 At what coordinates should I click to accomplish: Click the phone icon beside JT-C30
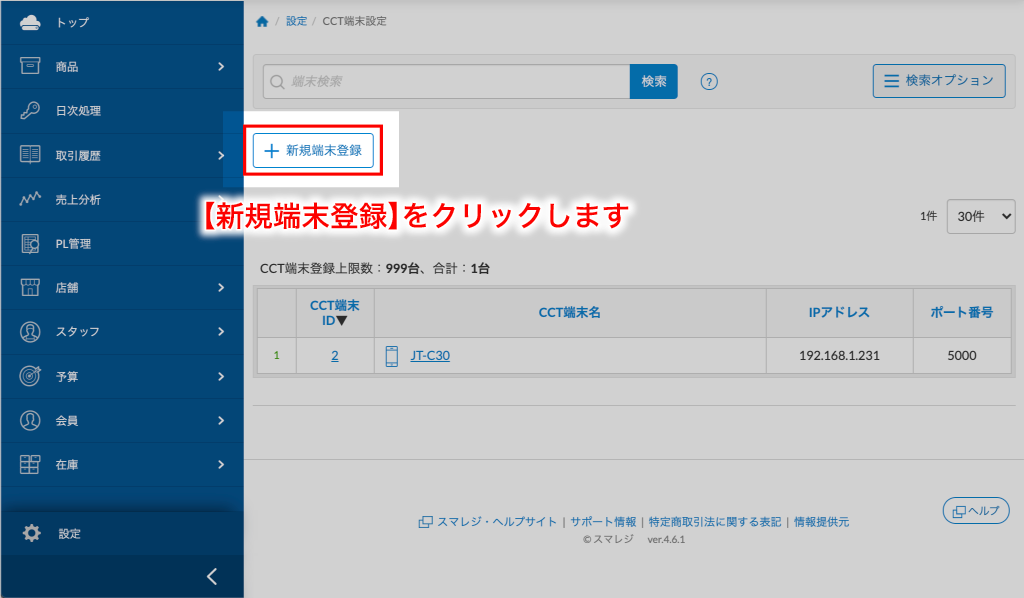pos(392,355)
